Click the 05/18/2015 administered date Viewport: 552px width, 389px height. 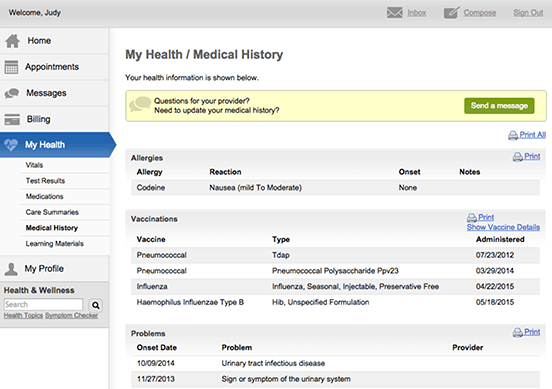coord(495,302)
